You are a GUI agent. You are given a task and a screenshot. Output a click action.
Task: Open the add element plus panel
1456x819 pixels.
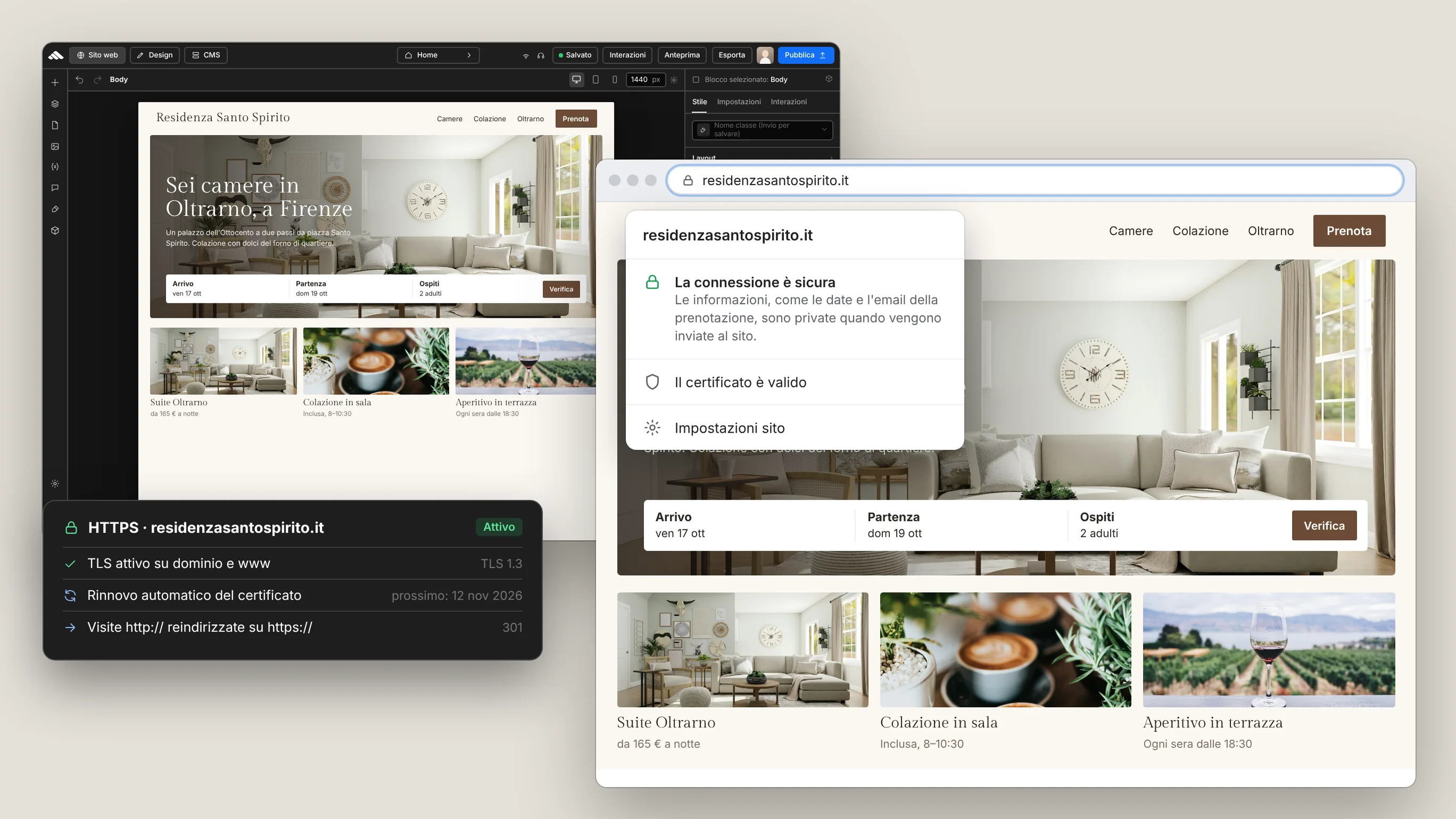click(55, 82)
